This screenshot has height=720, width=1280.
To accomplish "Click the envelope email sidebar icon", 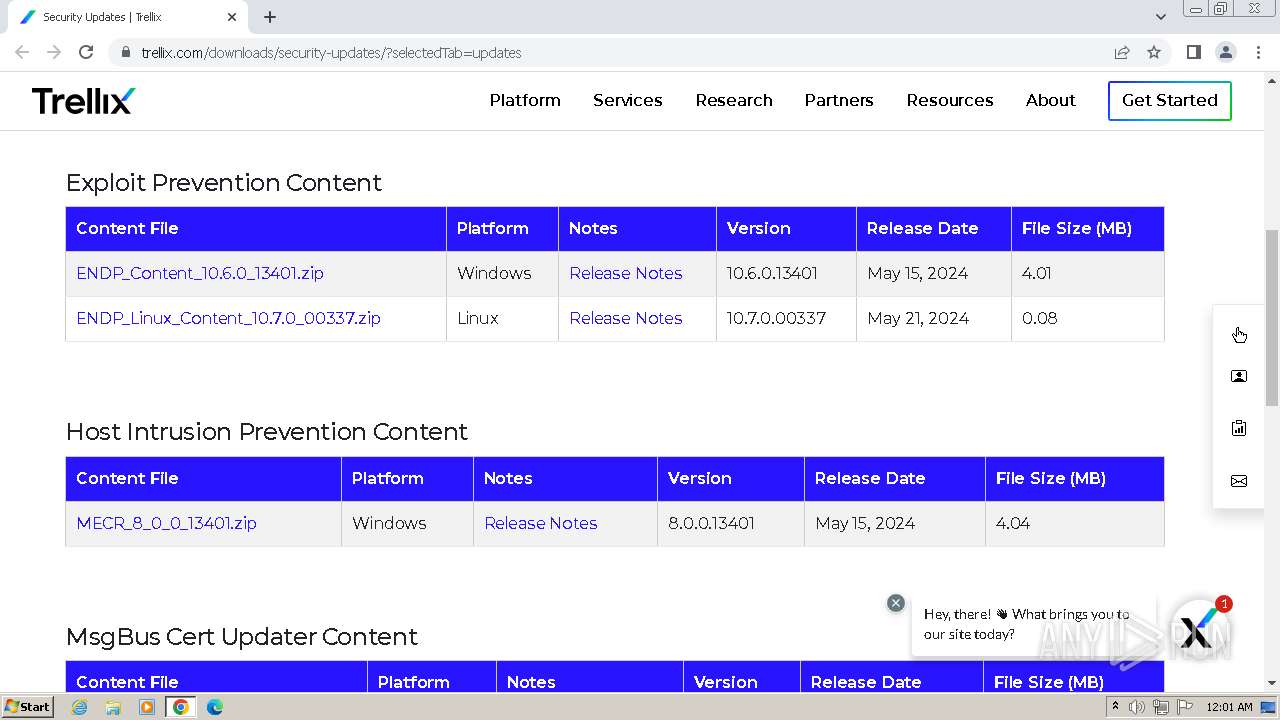I will pyautogui.click(x=1239, y=481).
